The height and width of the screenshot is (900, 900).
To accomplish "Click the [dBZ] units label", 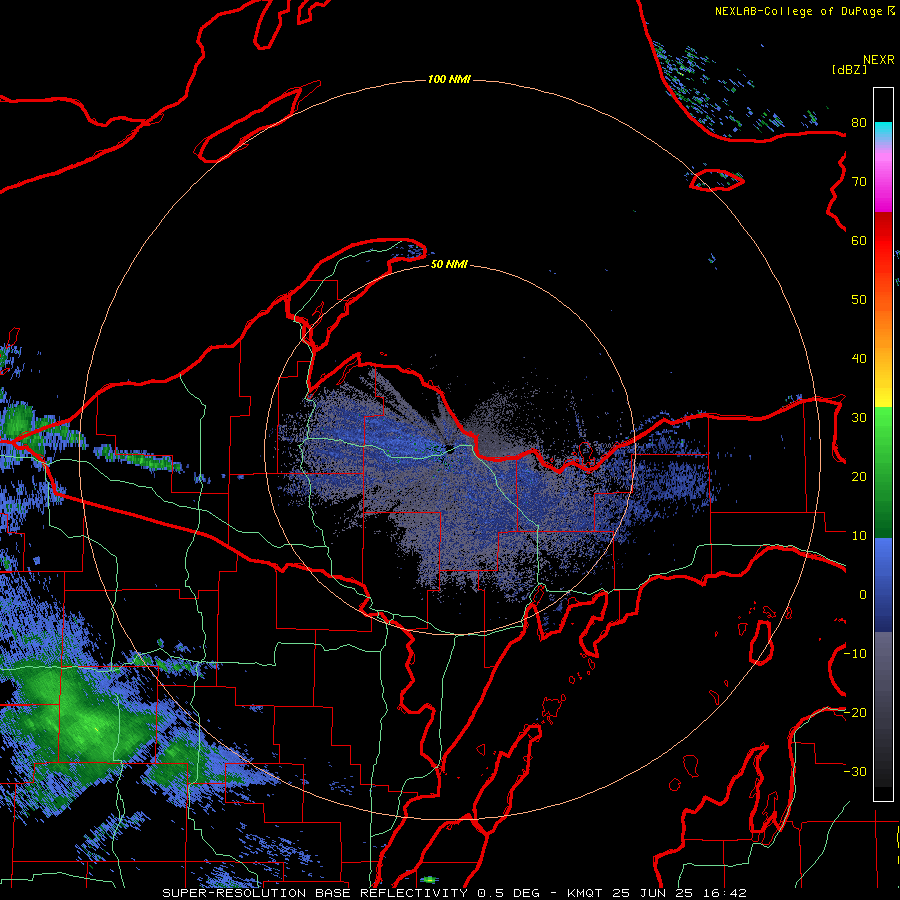I will 849,69.
